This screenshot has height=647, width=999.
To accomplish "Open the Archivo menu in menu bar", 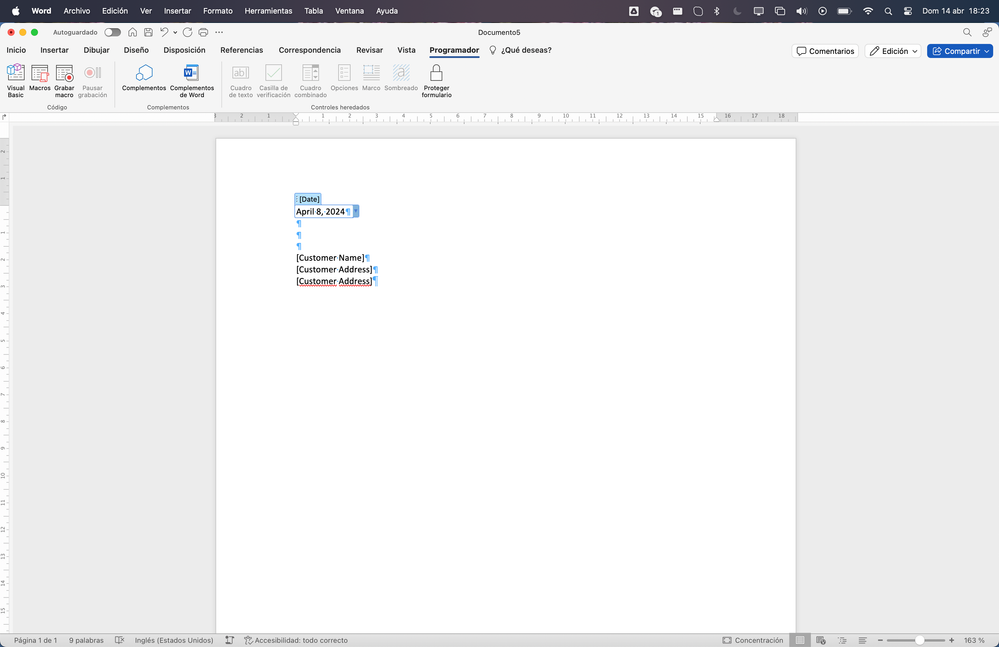I will [76, 11].
